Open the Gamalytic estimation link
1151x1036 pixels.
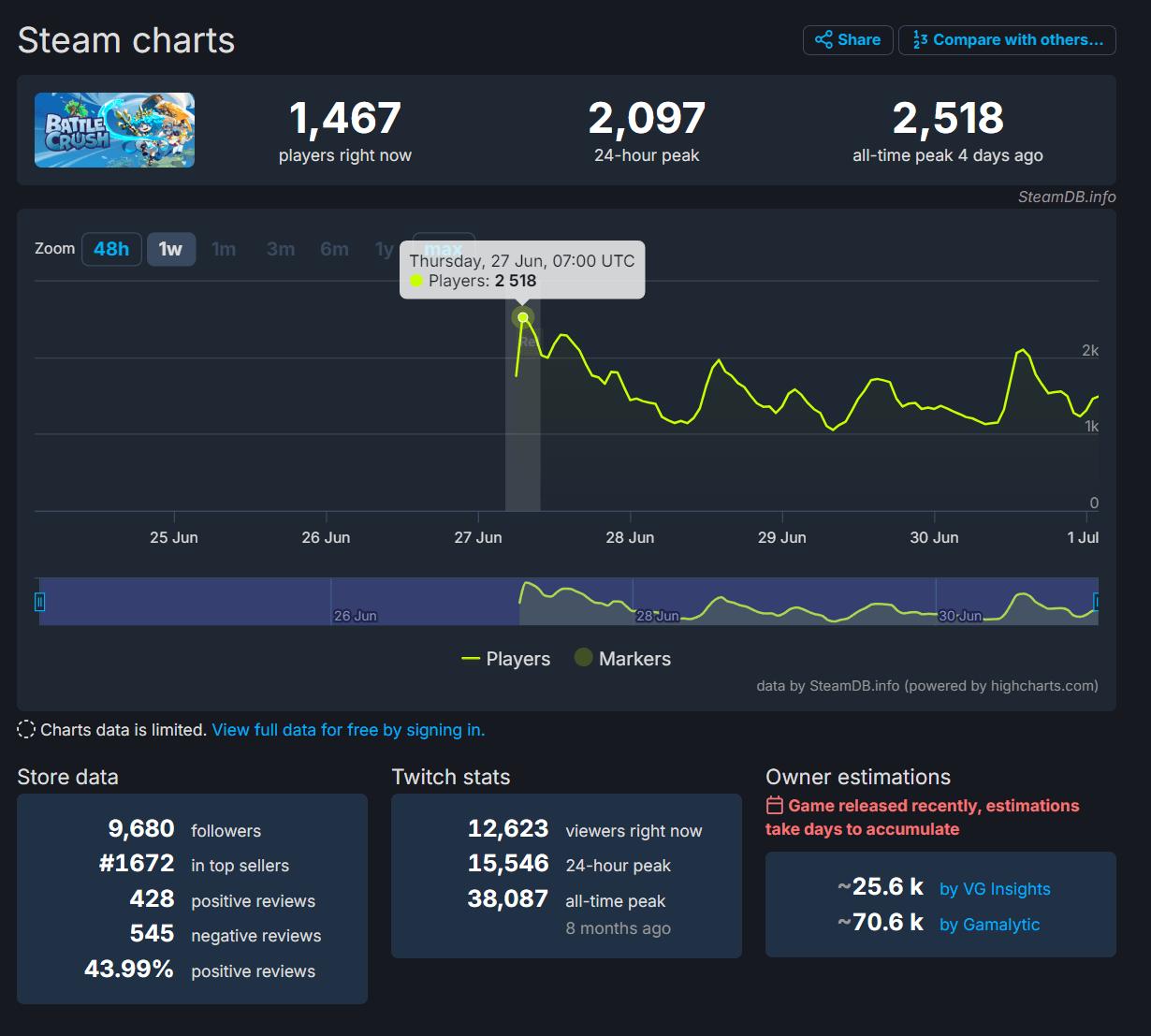(x=989, y=925)
